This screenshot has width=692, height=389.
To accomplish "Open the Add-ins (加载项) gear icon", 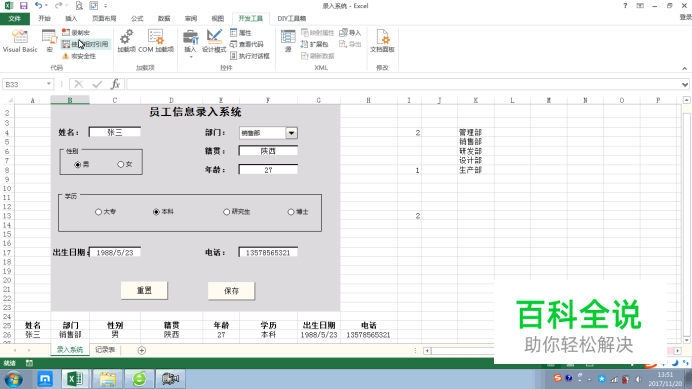I will click(126, 41).
